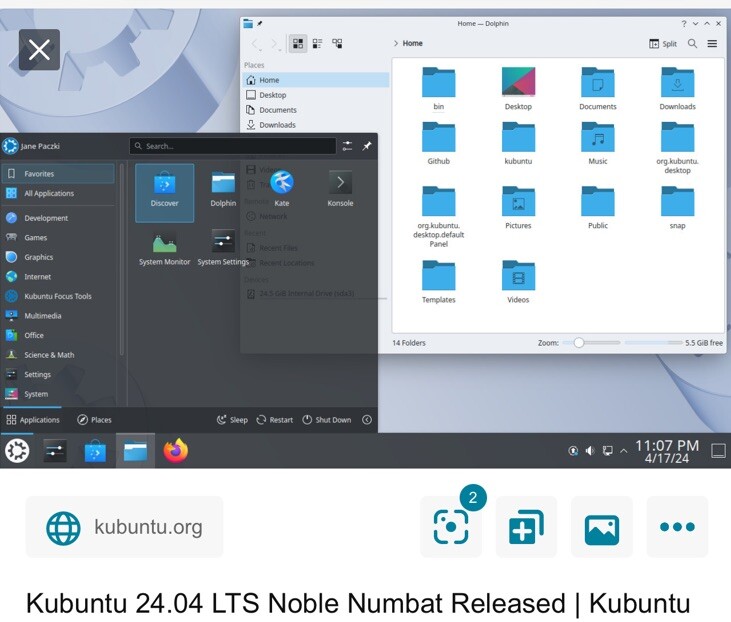Select the Desktop folder icon in file view
The width and height of the screenshot is (731, 622).
click(518, 89)
